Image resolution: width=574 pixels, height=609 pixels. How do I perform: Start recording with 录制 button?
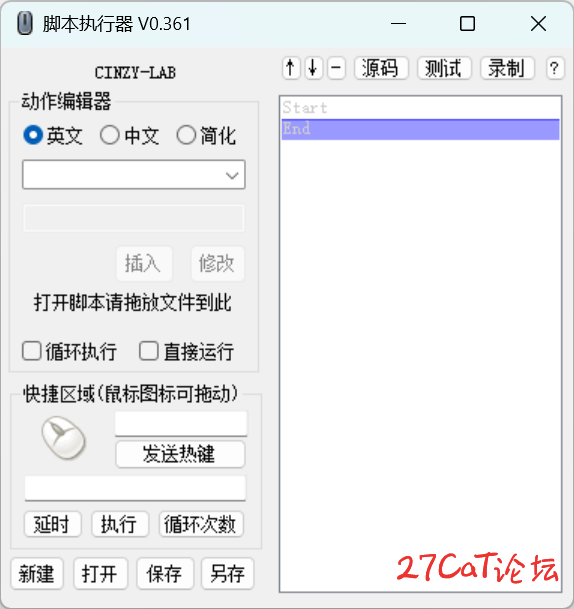click(x=507, y=68)
